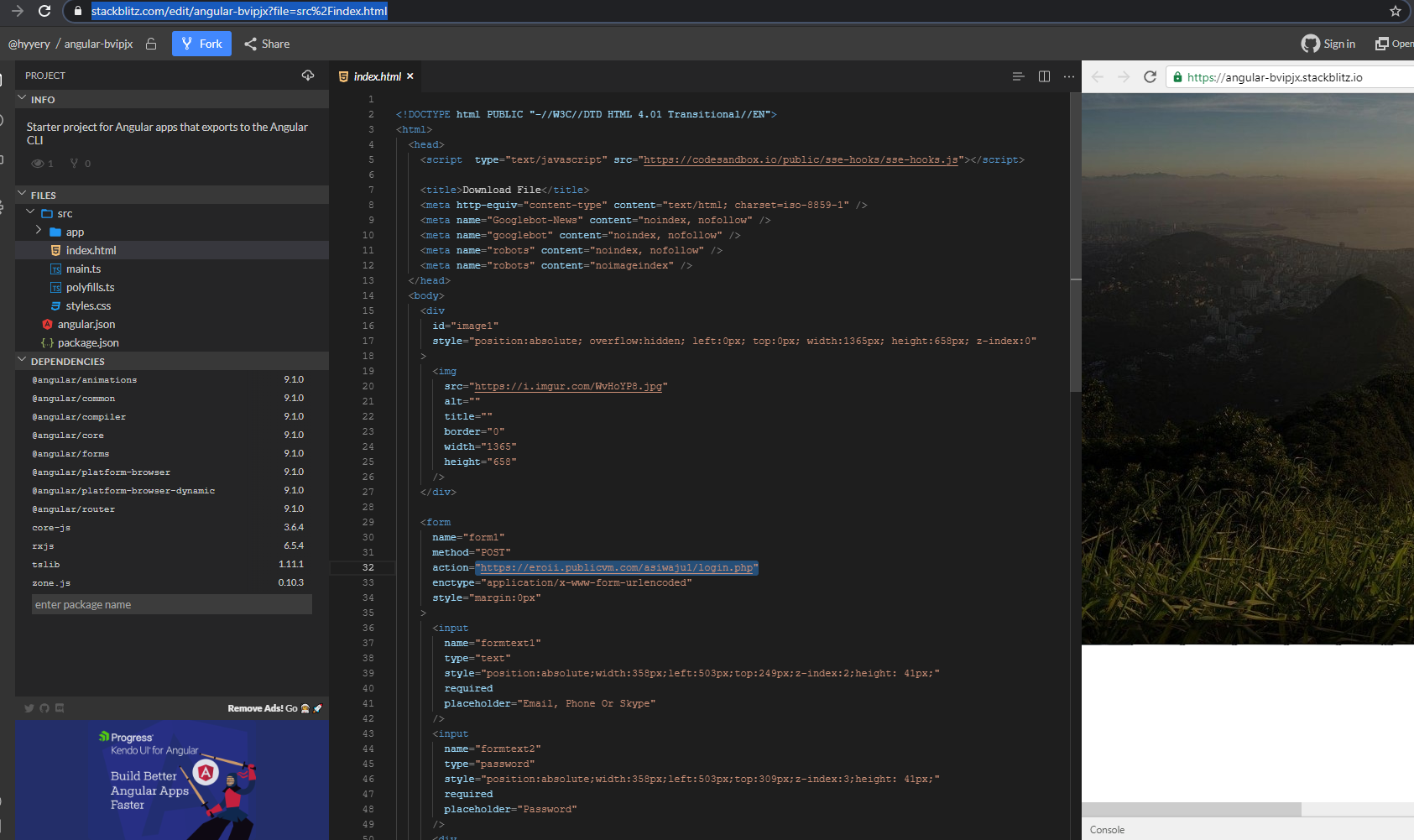Click the download project cloud icon
The height and width of the screenshot is (840, 1414).
[308, 76]
